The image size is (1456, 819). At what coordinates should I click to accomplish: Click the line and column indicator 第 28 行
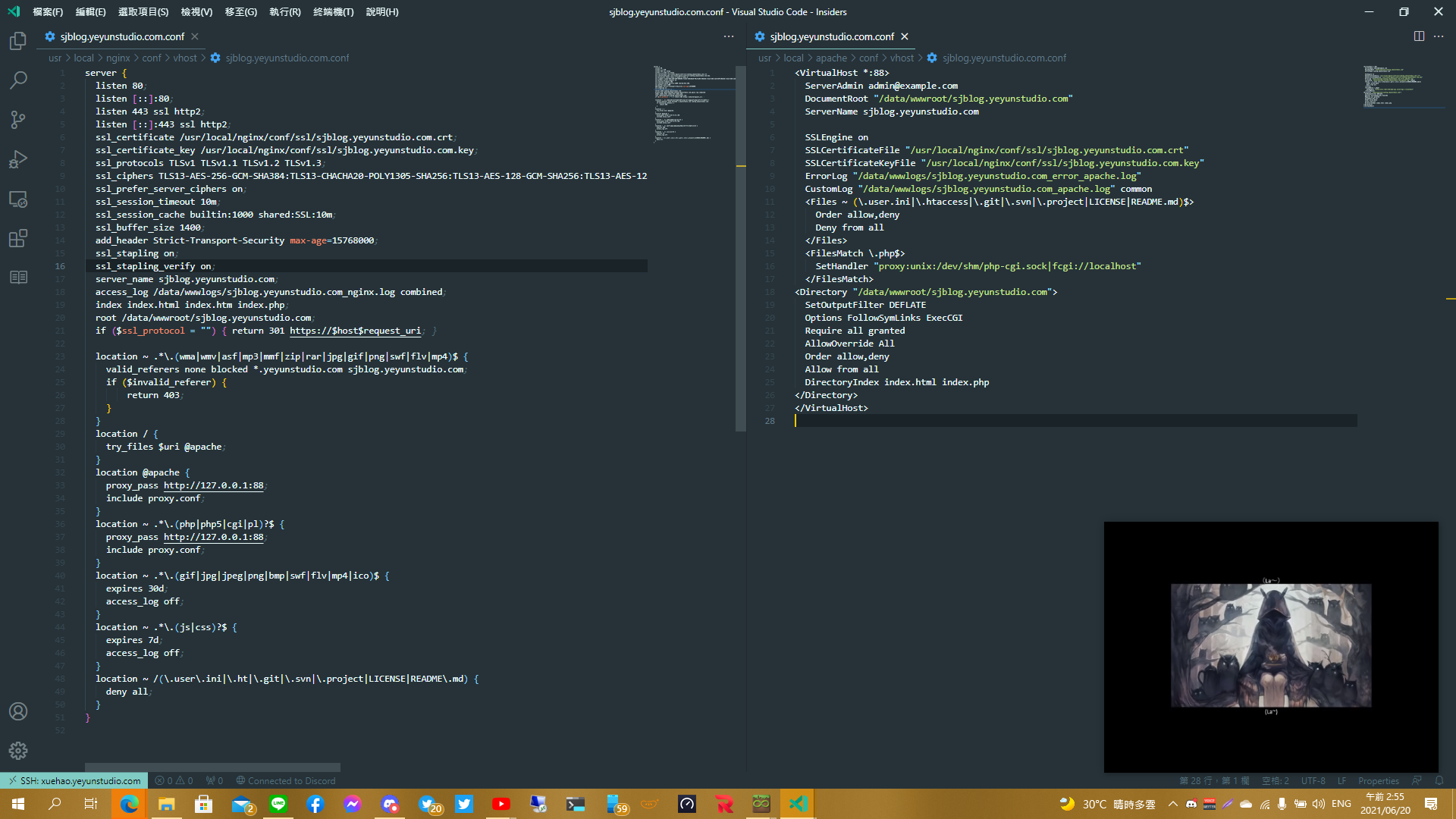(x=1213, y=780)
